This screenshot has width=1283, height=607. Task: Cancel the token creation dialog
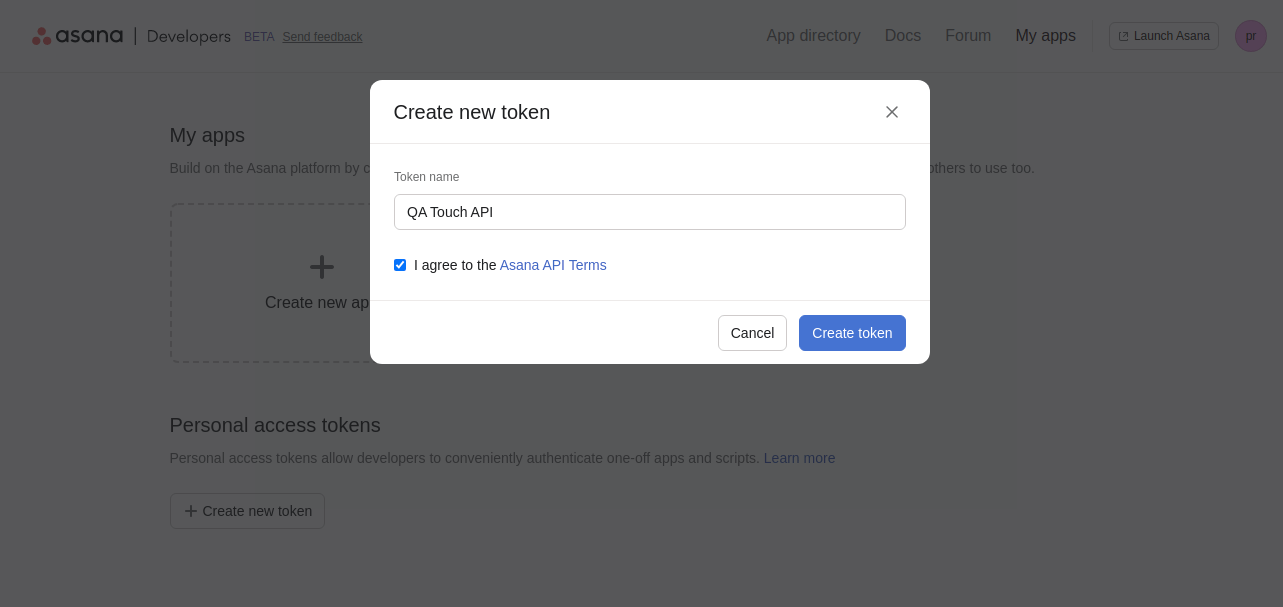pyautogui.click(x=752, y=333)
